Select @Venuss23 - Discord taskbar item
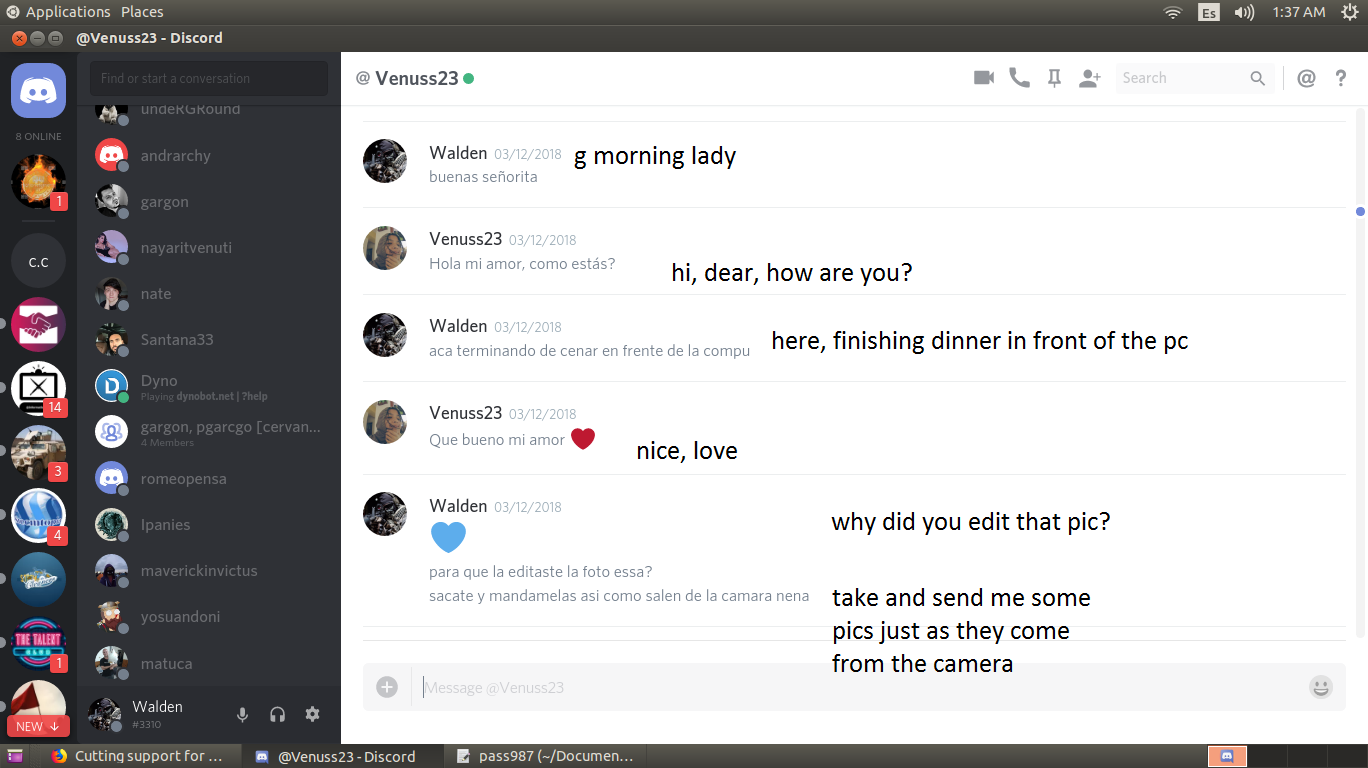This screenshot has width=1368, height=768. [343, 756]
